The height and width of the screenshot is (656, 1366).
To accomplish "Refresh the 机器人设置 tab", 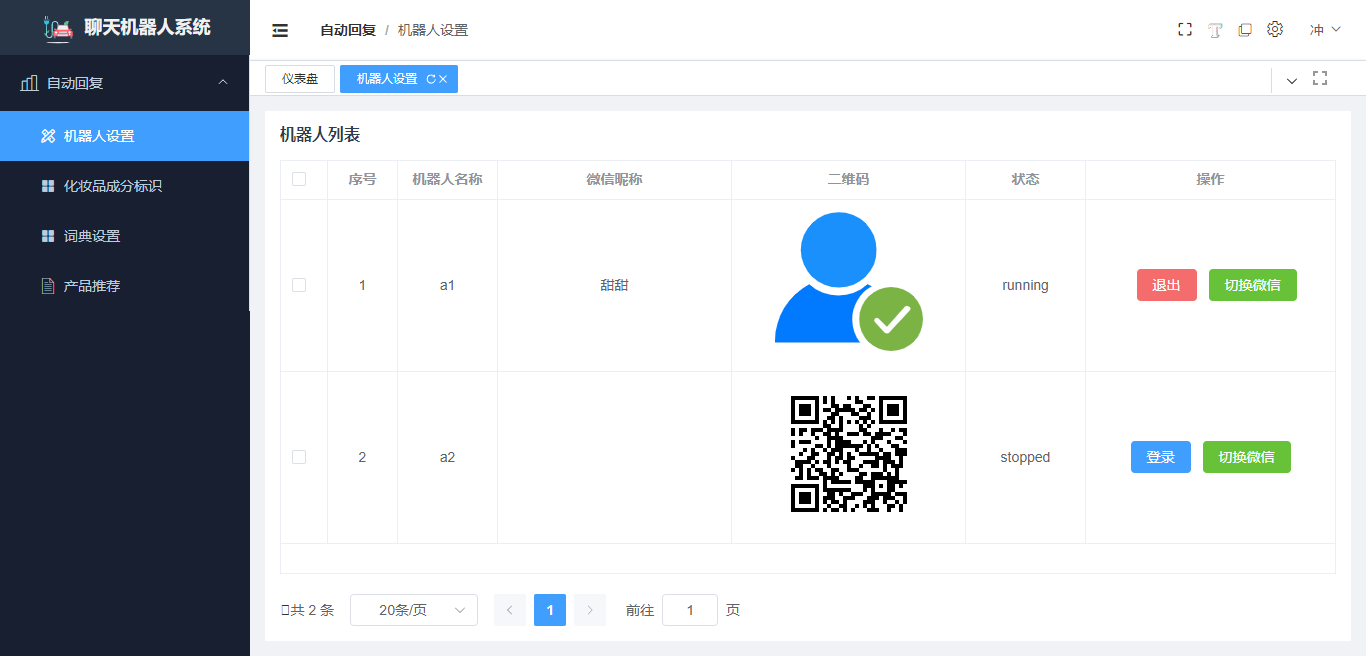I will tap(431, 79).
